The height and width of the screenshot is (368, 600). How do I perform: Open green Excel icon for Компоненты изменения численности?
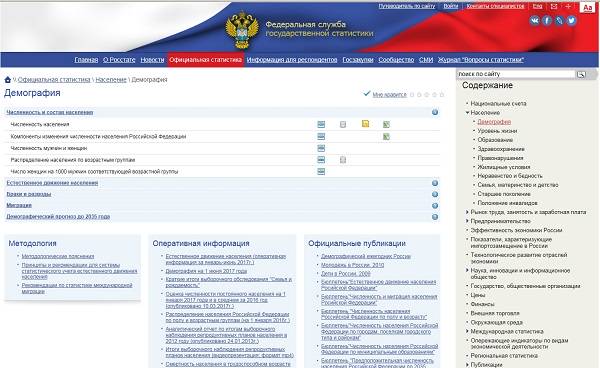coord(386,137)
